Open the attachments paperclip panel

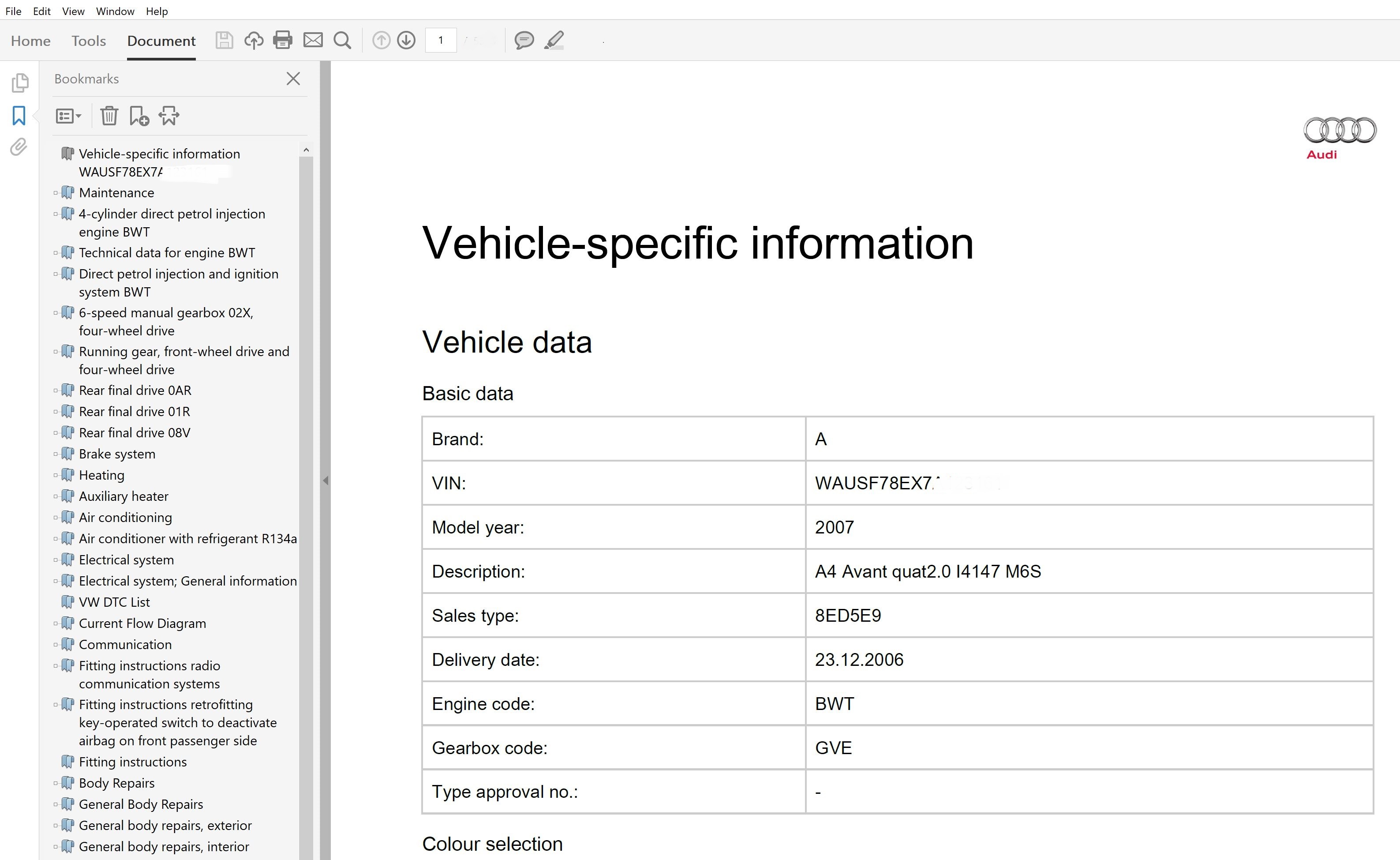[19, 147]
